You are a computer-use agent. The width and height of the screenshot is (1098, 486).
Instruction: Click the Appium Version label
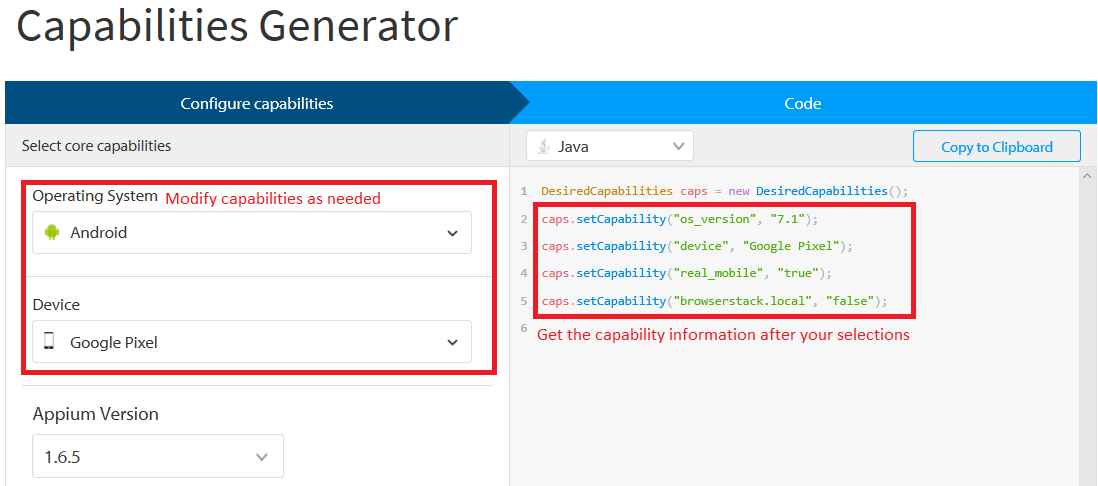[x=95, y=415]
